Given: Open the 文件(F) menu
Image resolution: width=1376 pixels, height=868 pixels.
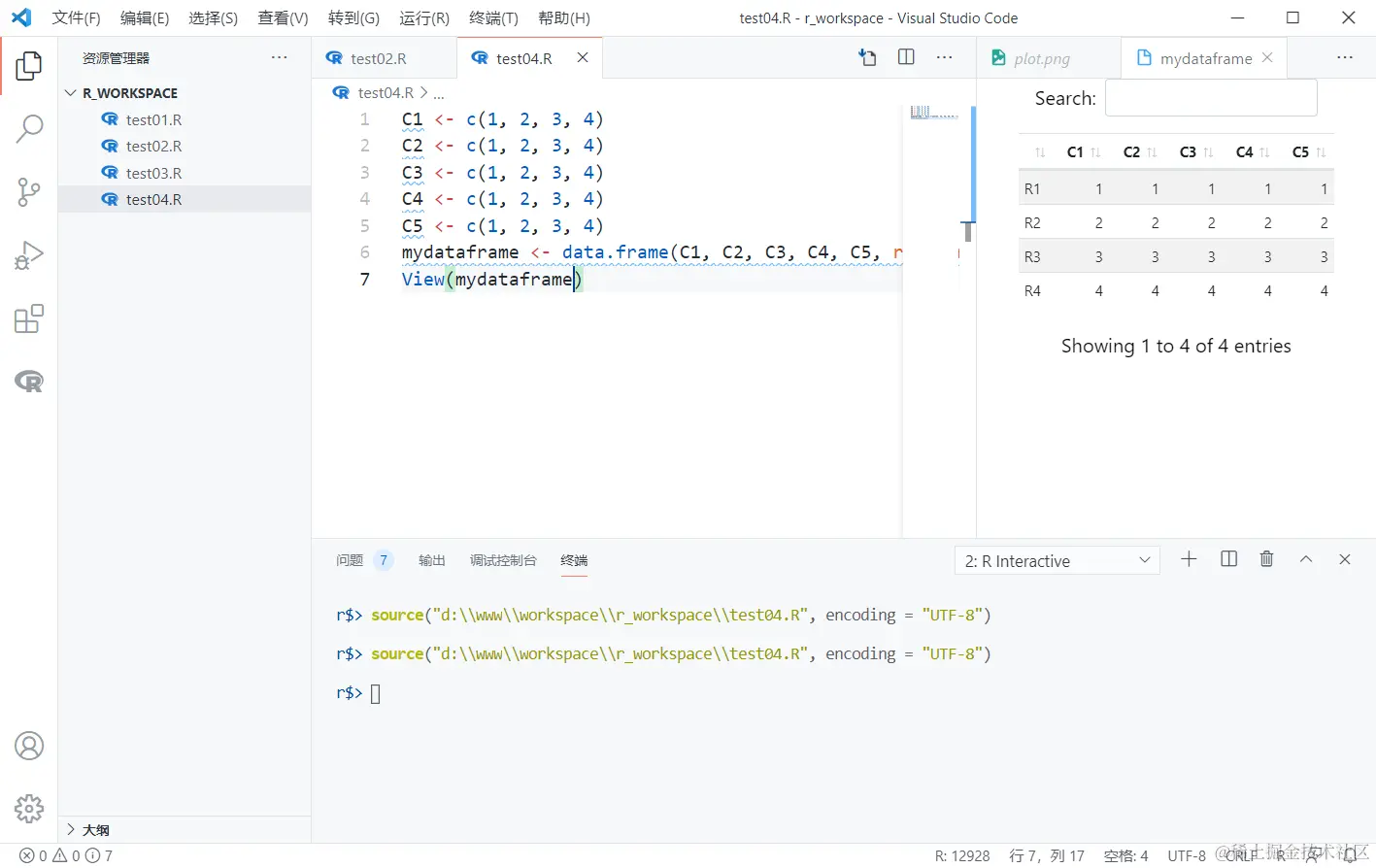Looking at the screenshot, I should click(x=76, y=17).
